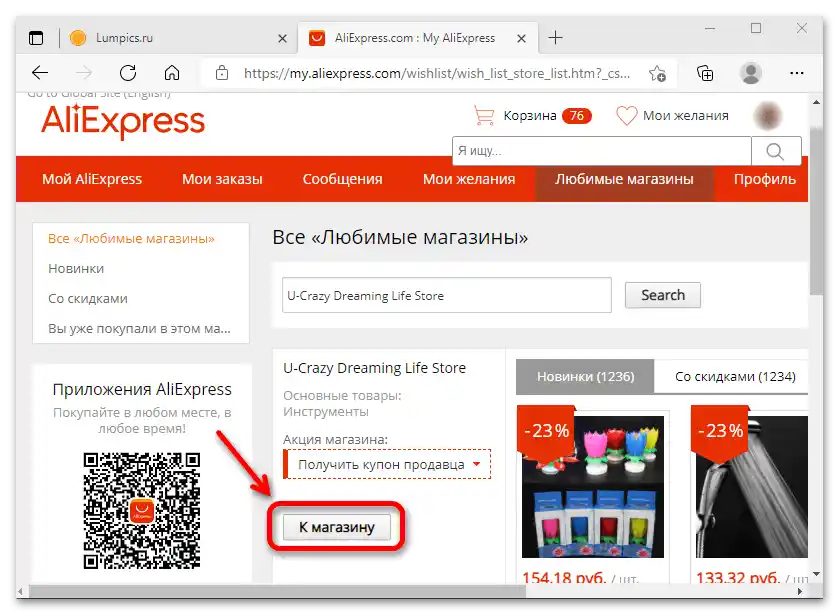Open the Профиль menu item
The width and height of the screenshot is (839, 615).
click(765, 179)
